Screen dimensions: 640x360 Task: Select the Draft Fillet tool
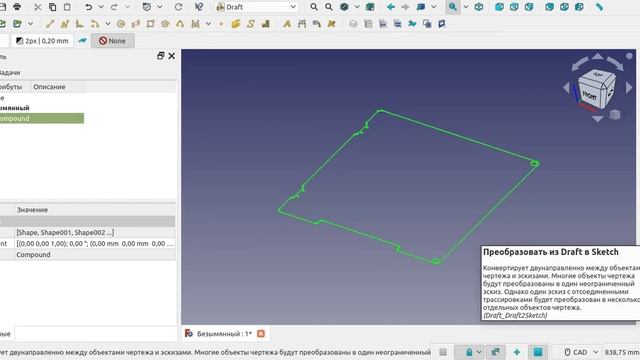point(80,24)
